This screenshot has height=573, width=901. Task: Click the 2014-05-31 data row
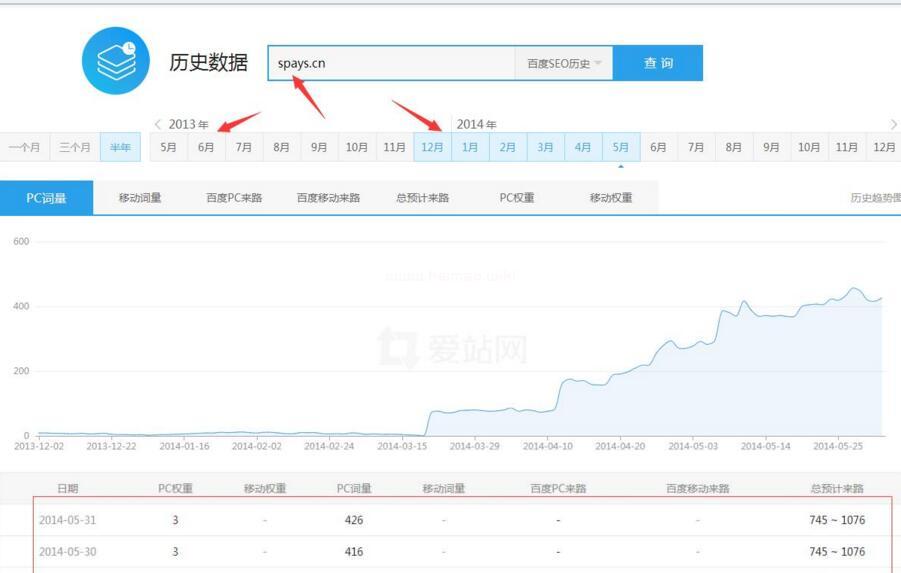pyautogui.click(x=450, y=520)
